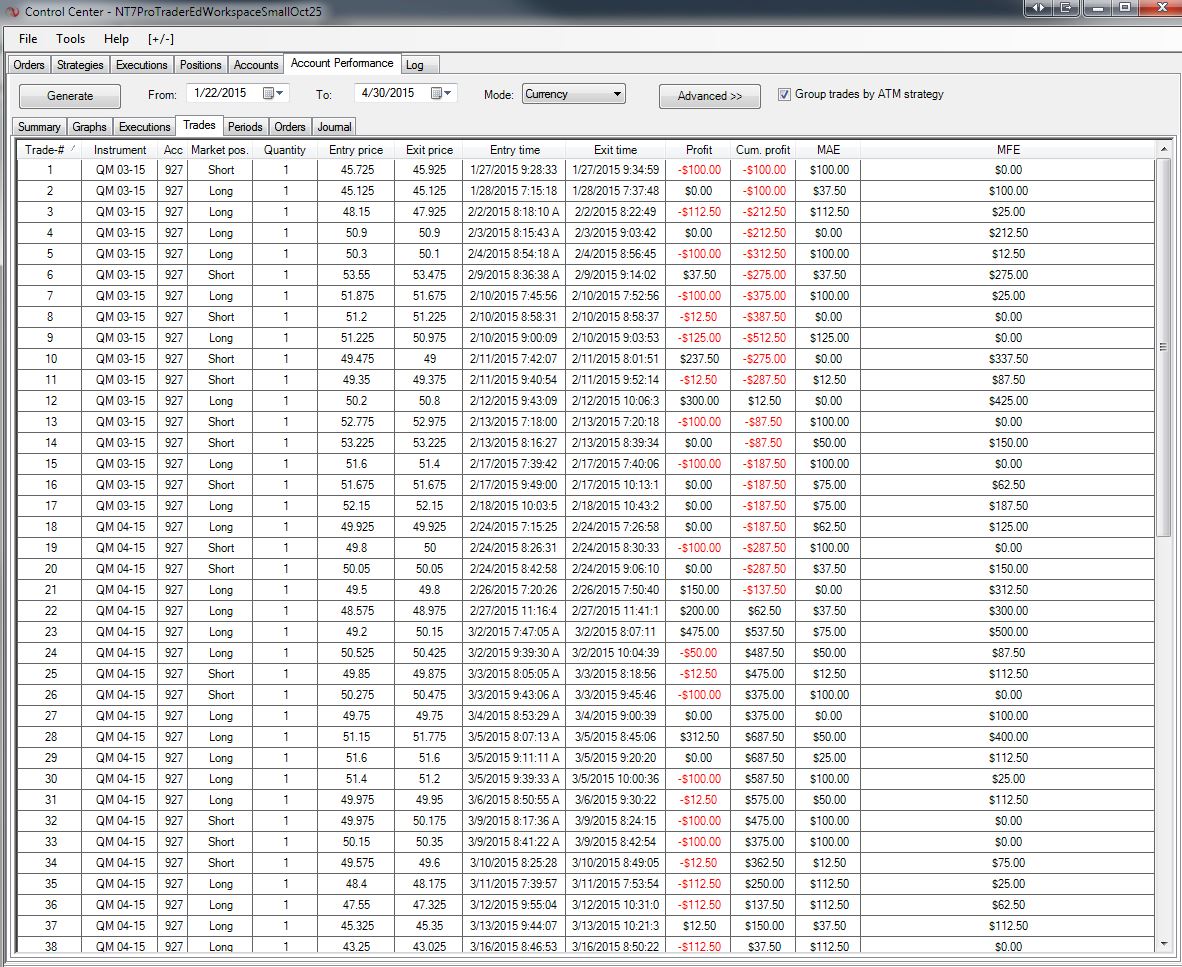This screenshot has height=967, width=1182.
Task: Click trade 28 profit cell $312.50
Action: 699,736
